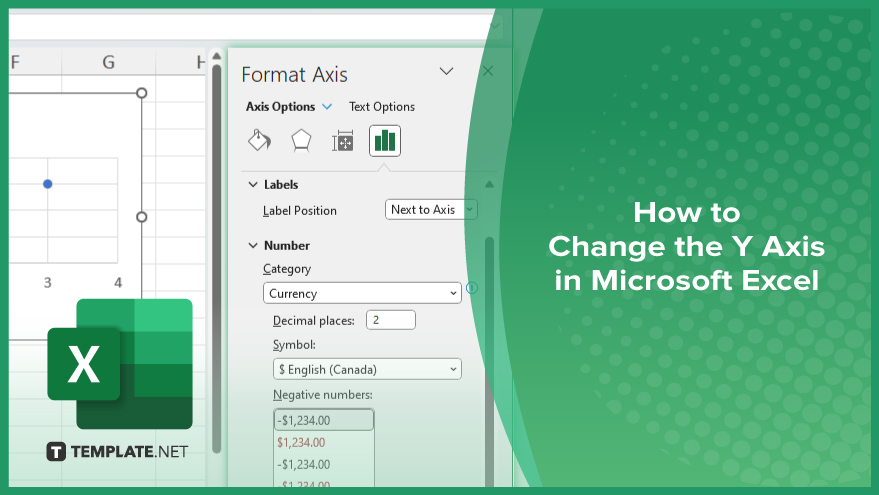Viewport: 879px width, 495px height.
Task: Open the Fill & Line tab icon
Action: click(260, 141)
